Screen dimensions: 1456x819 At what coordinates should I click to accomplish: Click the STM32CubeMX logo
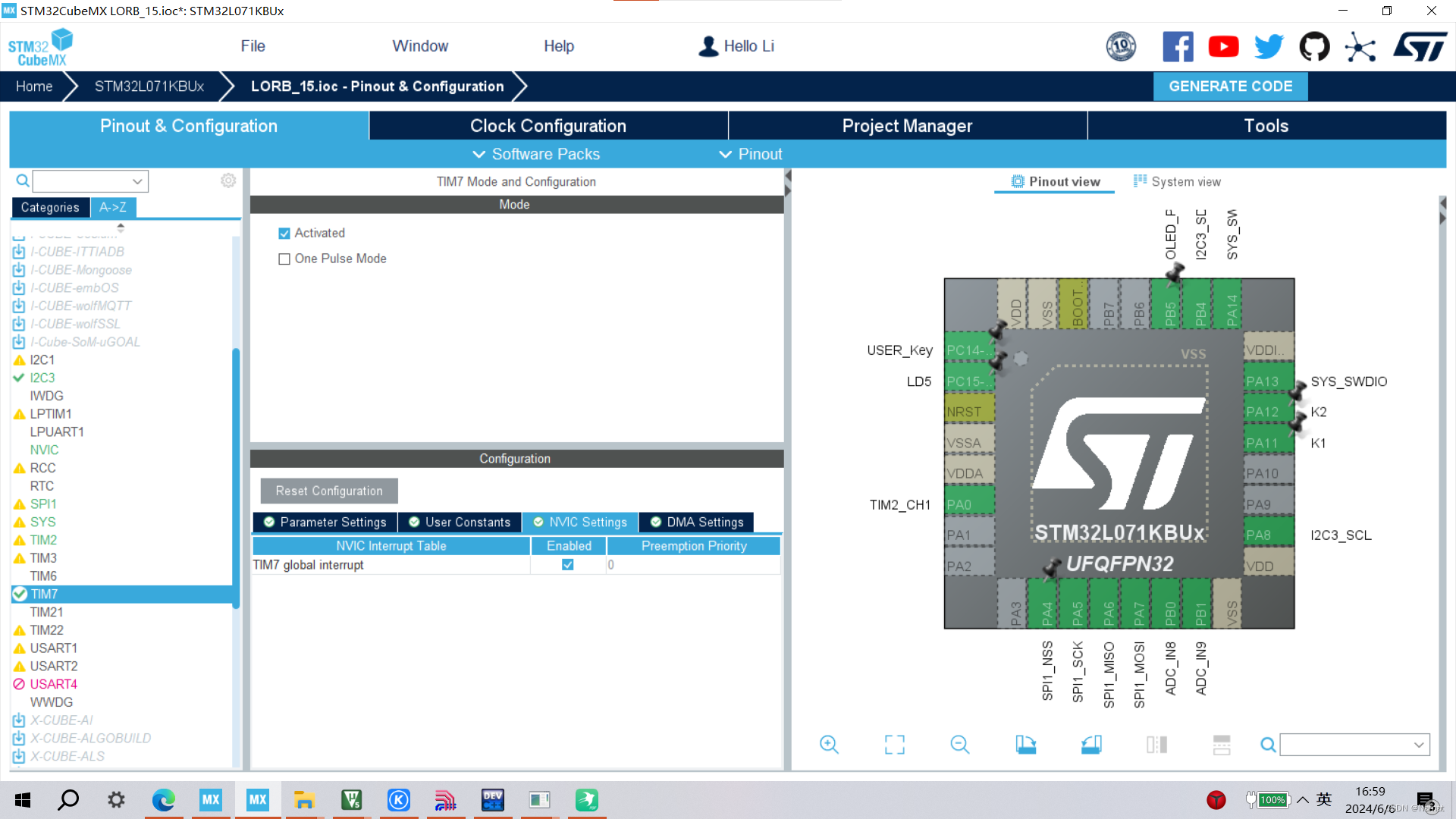(x=41, y=47)
